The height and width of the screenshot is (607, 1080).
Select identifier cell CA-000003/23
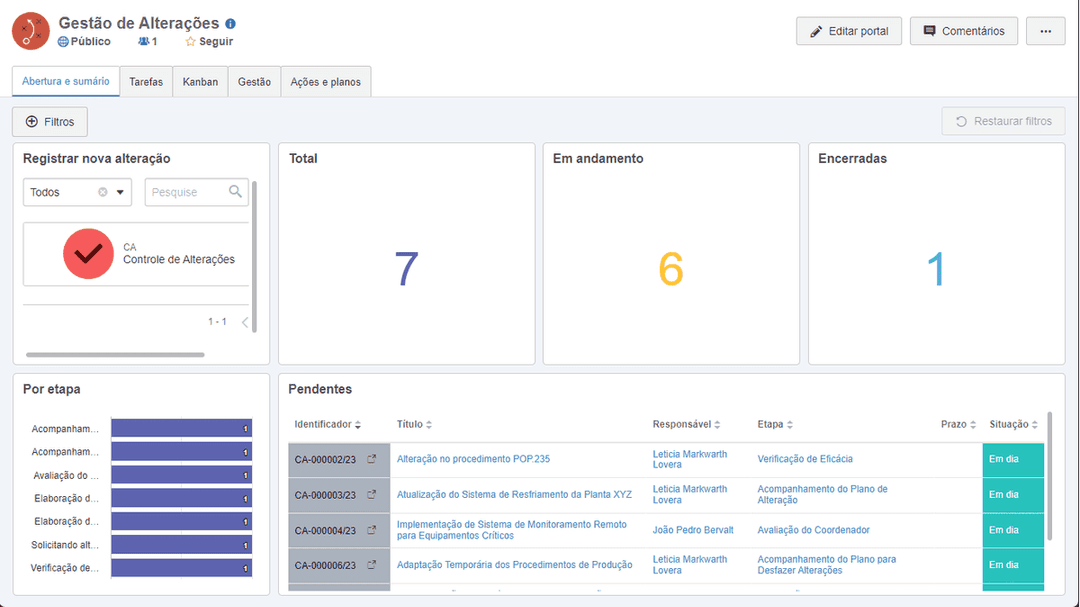(x=339, y=495)
